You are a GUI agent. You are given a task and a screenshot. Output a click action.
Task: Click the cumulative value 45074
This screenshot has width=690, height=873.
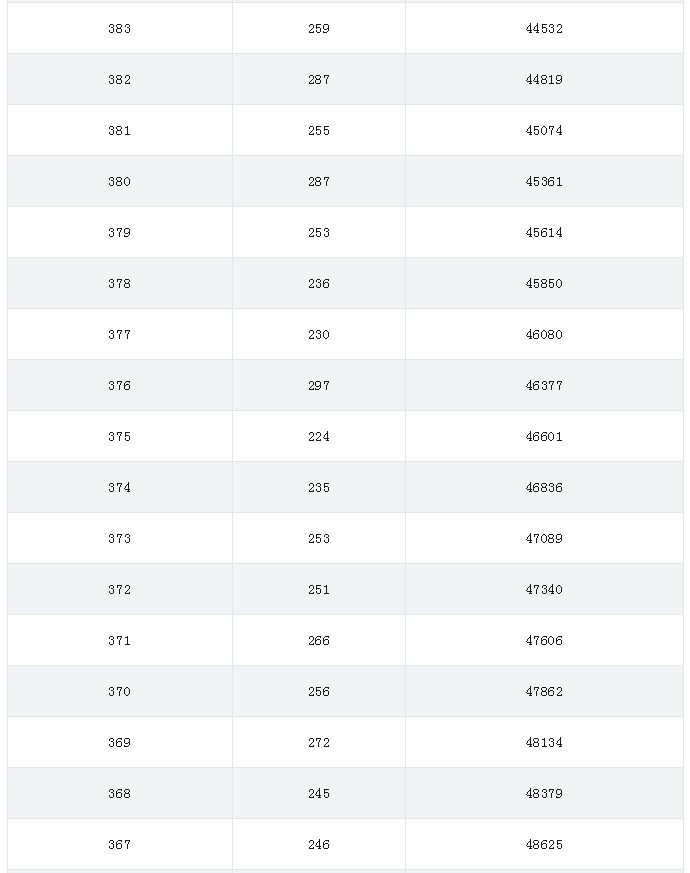pyautogui.click(x=544, y=130)
